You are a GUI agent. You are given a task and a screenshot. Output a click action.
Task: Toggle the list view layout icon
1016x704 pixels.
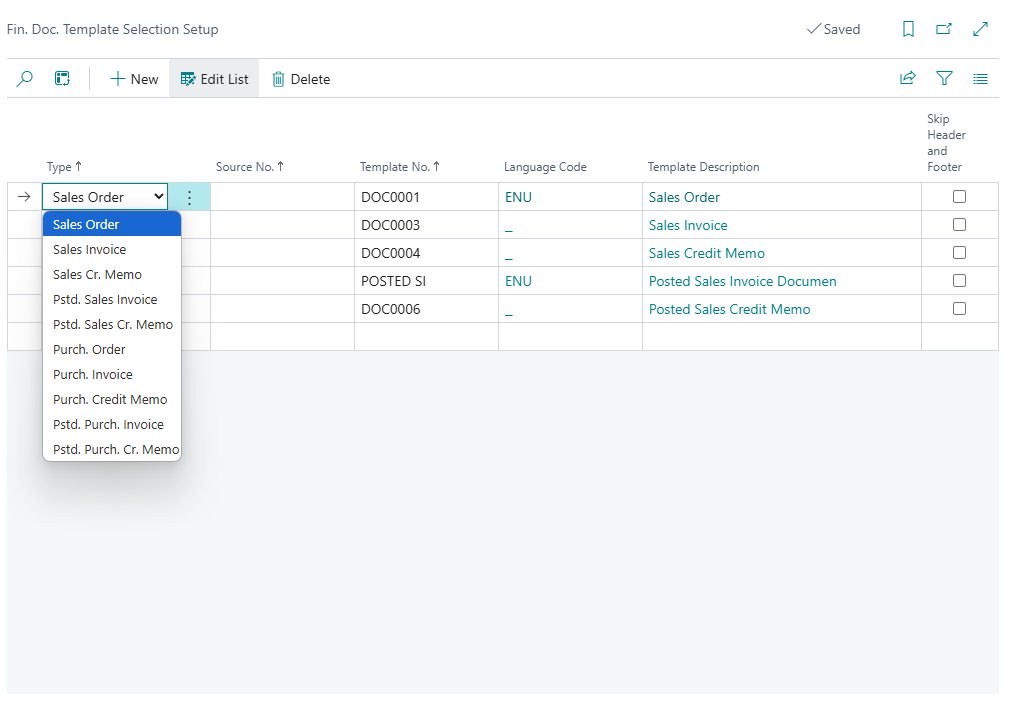980,79
